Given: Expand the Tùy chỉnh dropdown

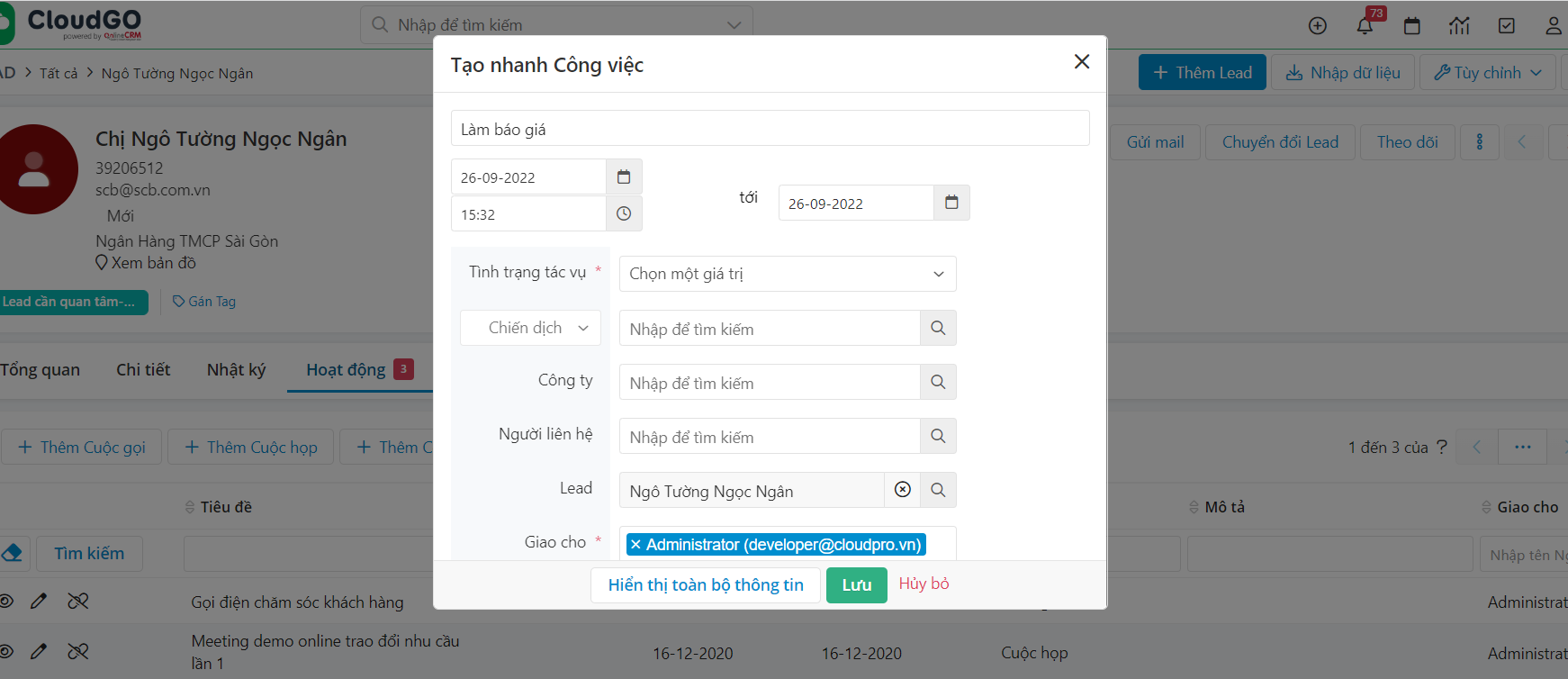Looking at the screenshot, I should point(1488,72).
